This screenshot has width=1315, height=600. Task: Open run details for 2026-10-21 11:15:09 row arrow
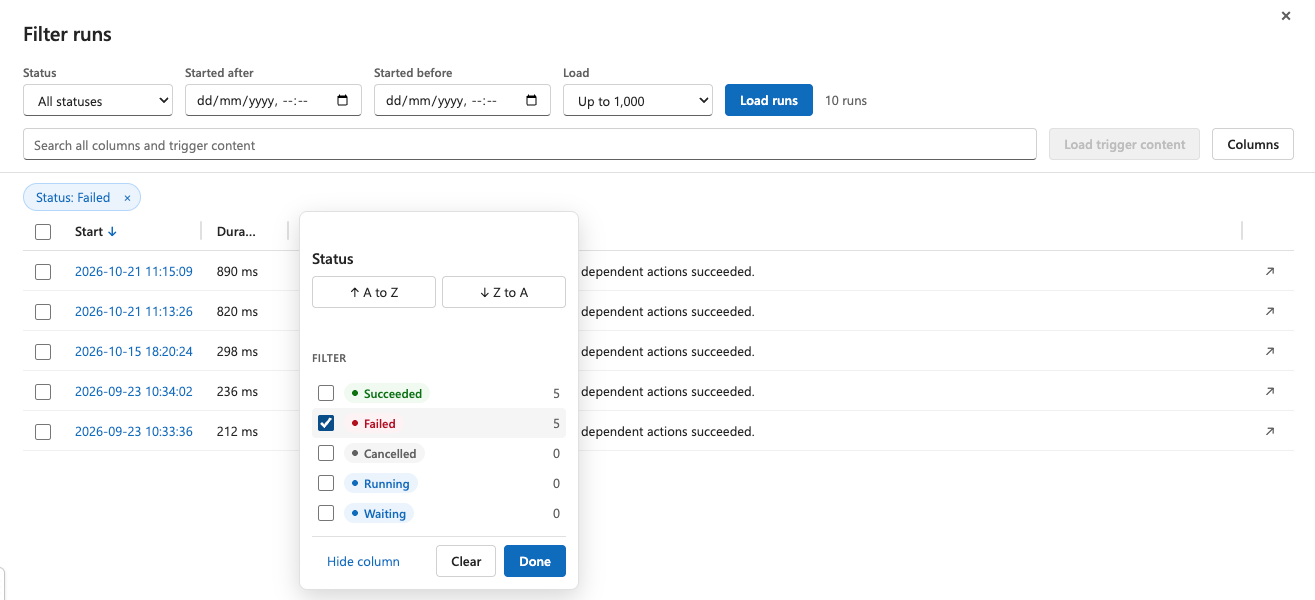tap(1270, 271)
